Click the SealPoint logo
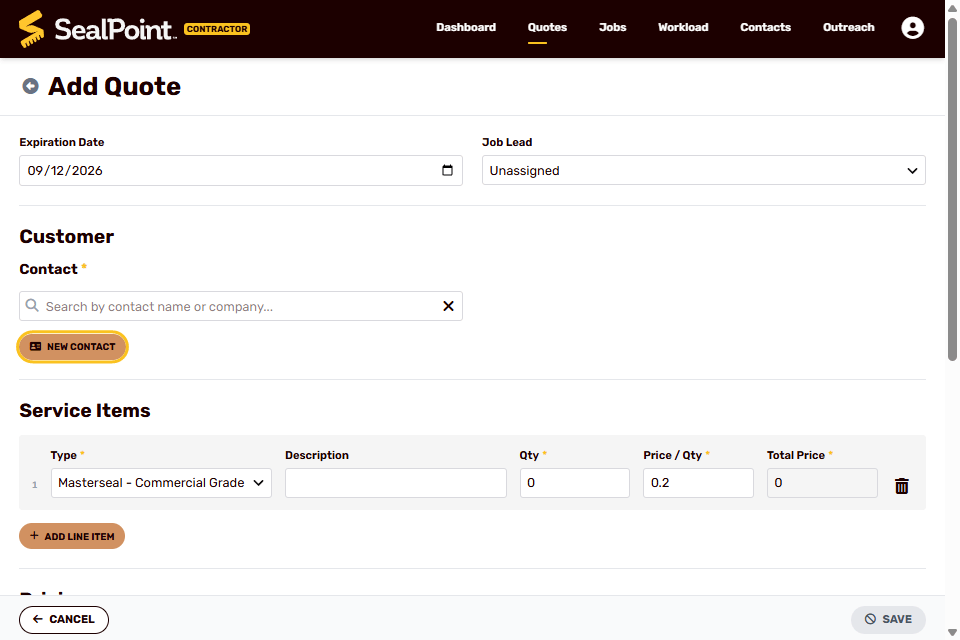Viewport: 960px width, 640px height. 97,29
